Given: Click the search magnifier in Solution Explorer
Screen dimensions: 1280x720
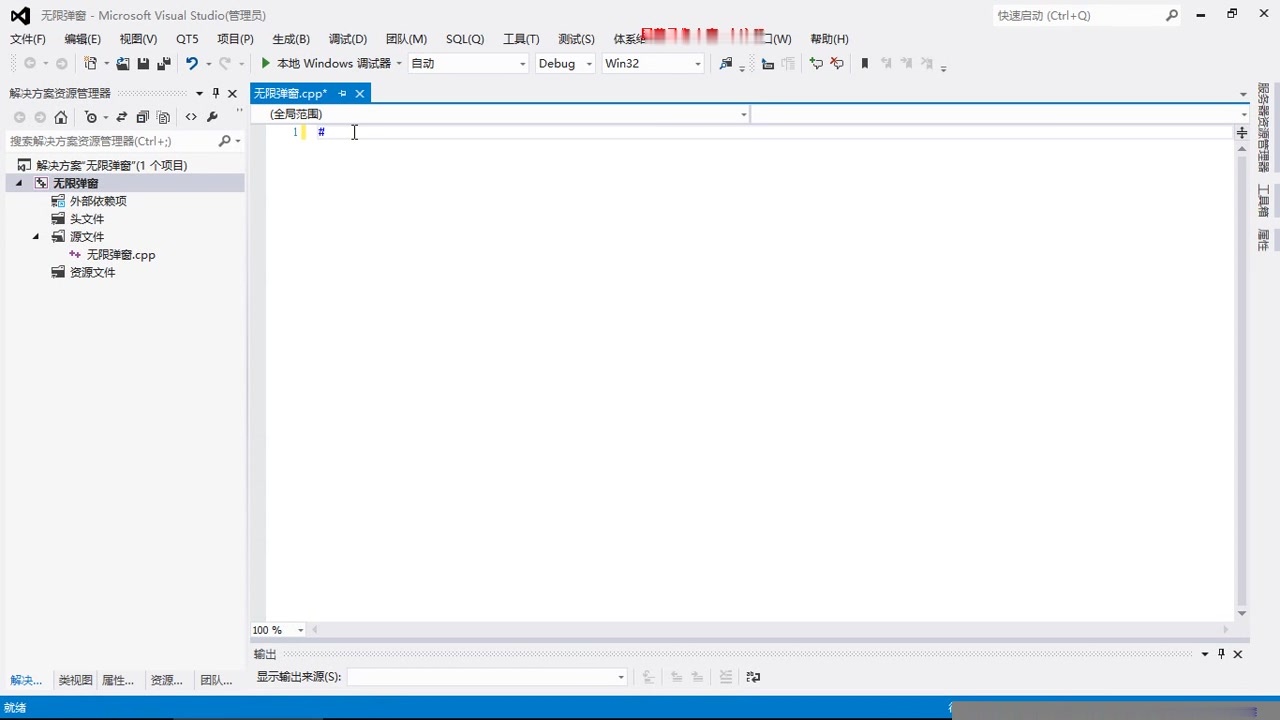Looking at the screenshot, I should (225, 141).
